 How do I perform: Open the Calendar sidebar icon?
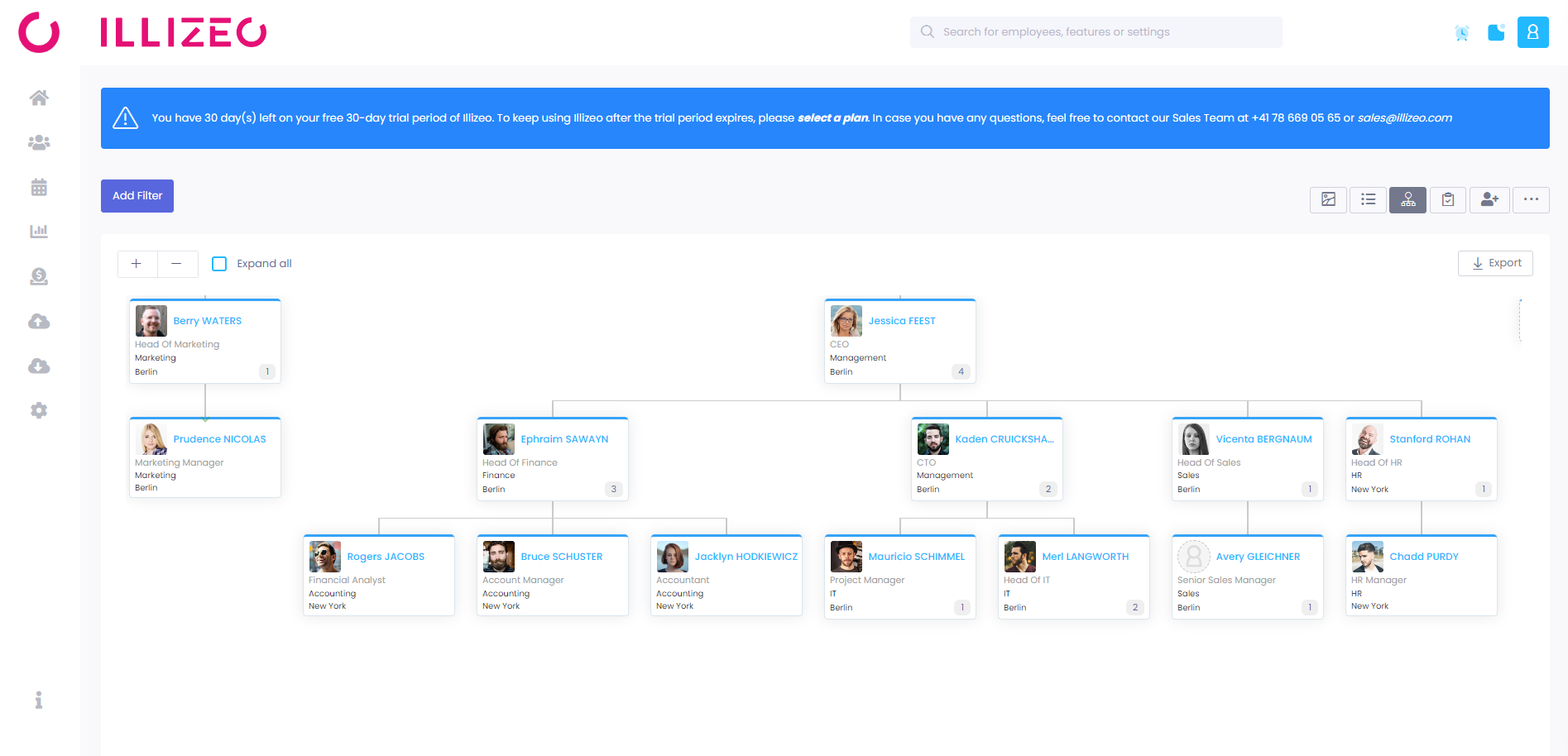click(39, 187)
